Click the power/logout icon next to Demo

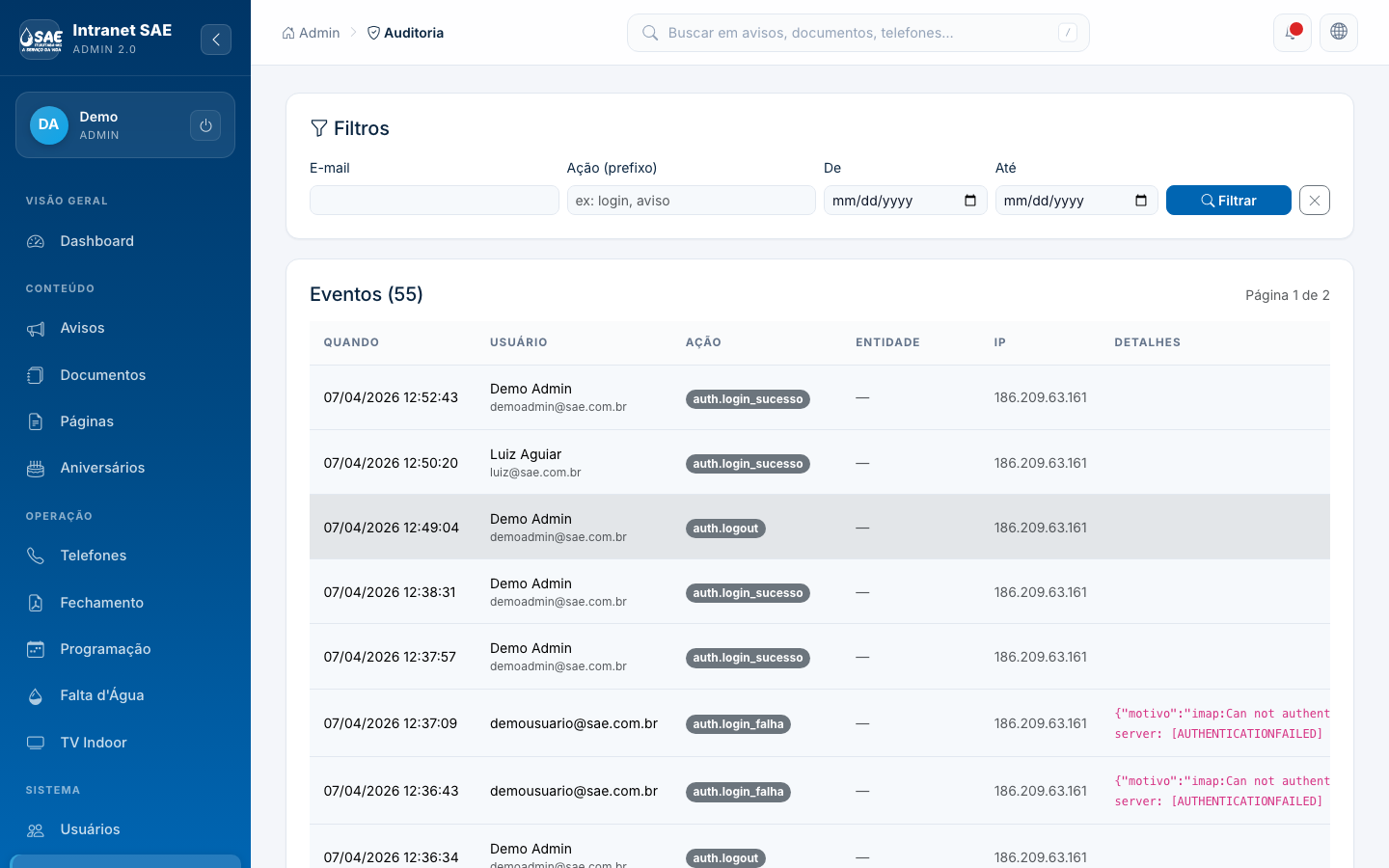tap(205, 125)
